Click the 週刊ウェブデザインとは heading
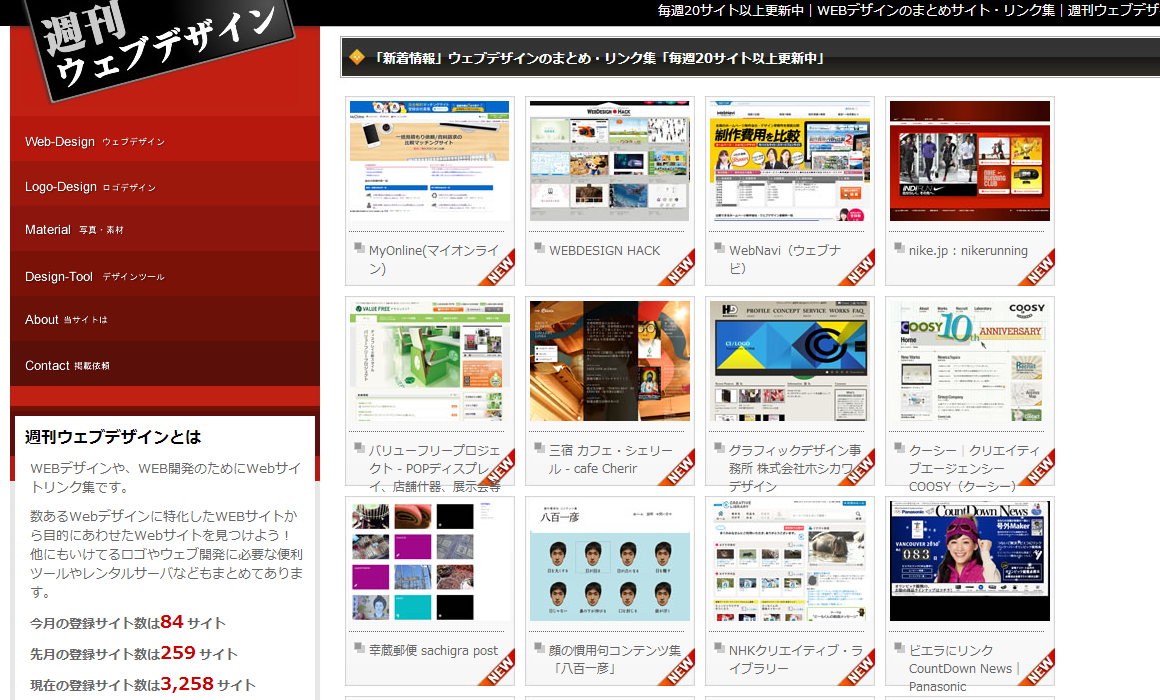Screen dimensions: 1160x700 [x=113, y=437]
